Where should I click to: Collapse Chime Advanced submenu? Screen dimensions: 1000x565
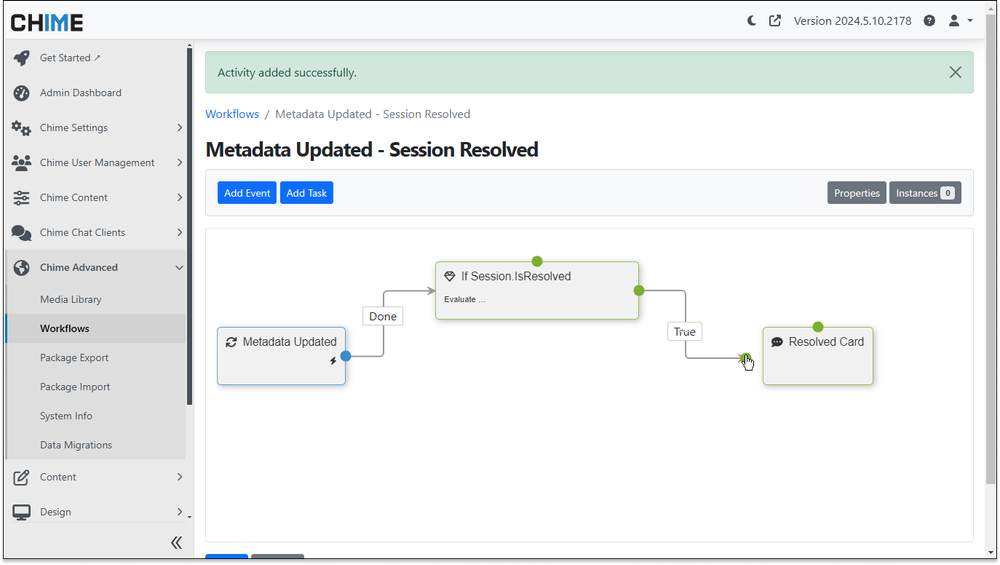coord(179,268)
